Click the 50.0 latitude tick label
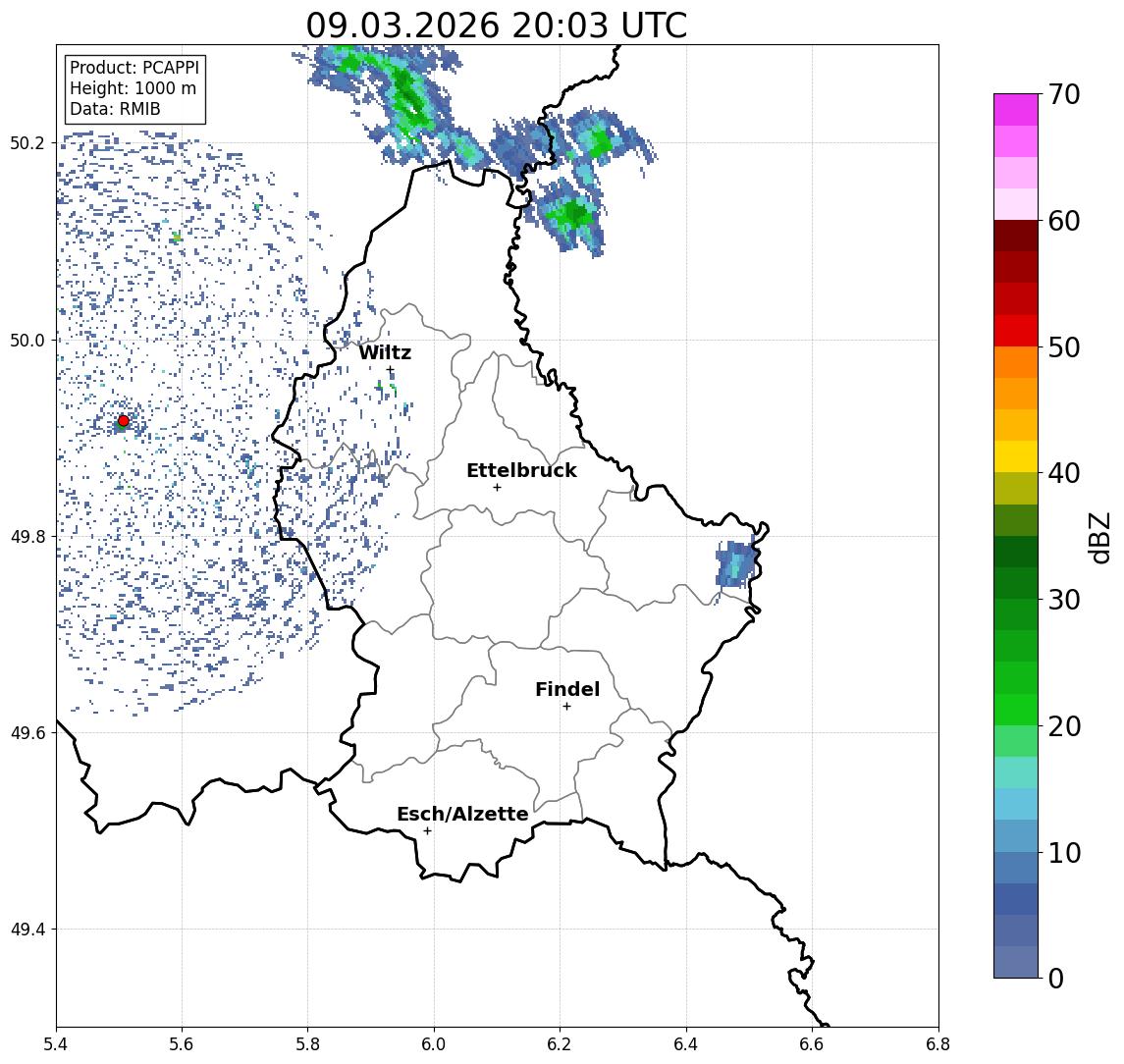 pyautogui.click(x=27, y=340)
